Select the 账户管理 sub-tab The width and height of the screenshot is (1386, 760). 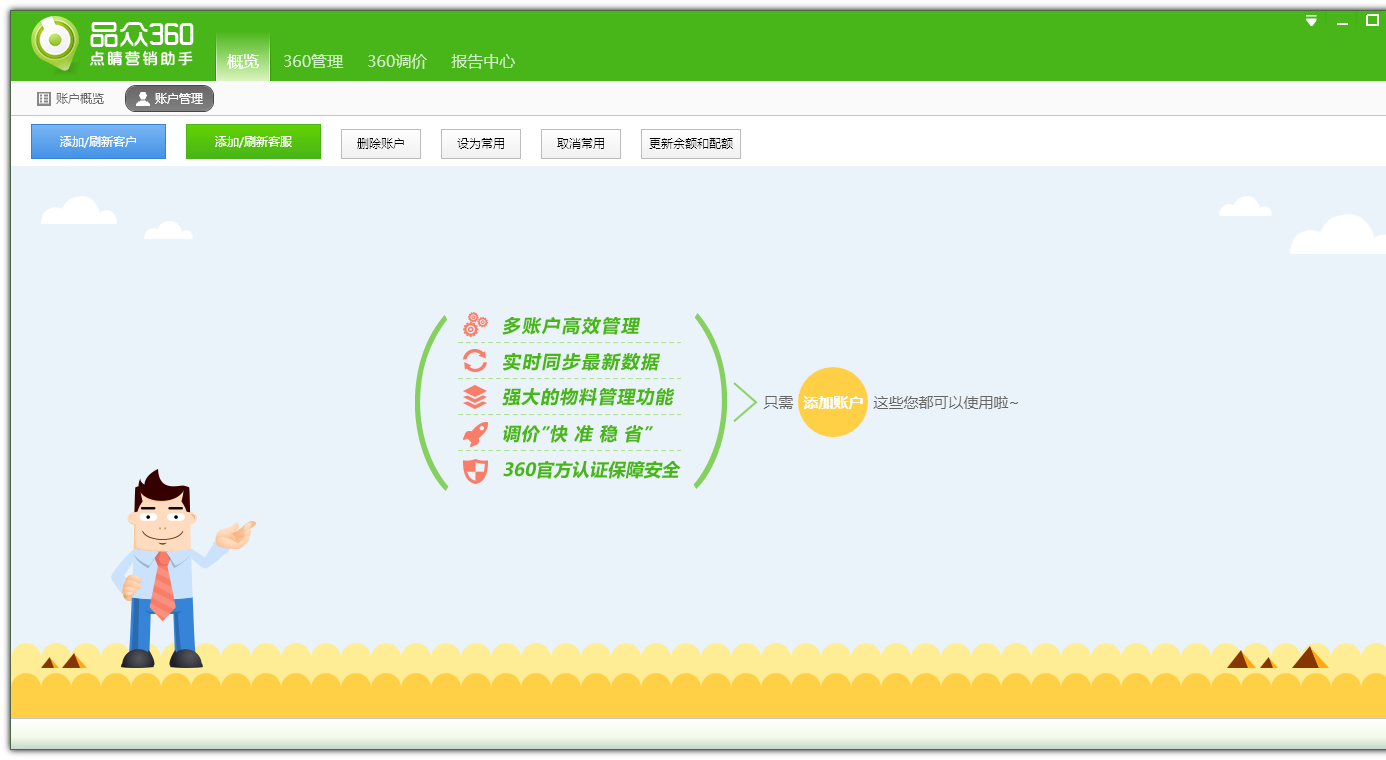[x=169, y=99]
